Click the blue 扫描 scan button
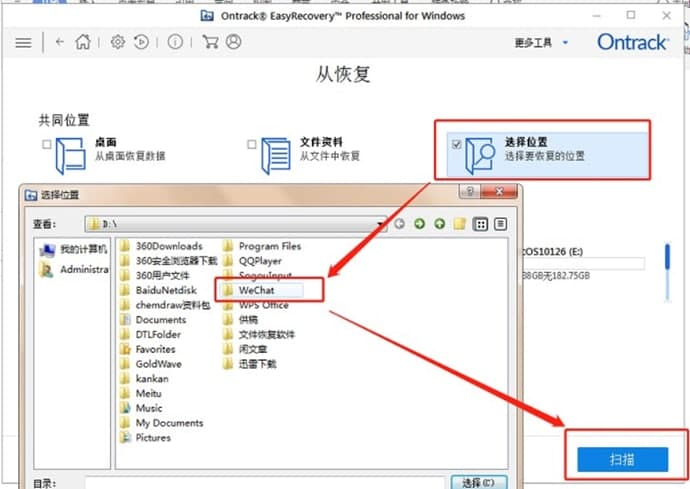 (x=623, y=460)
